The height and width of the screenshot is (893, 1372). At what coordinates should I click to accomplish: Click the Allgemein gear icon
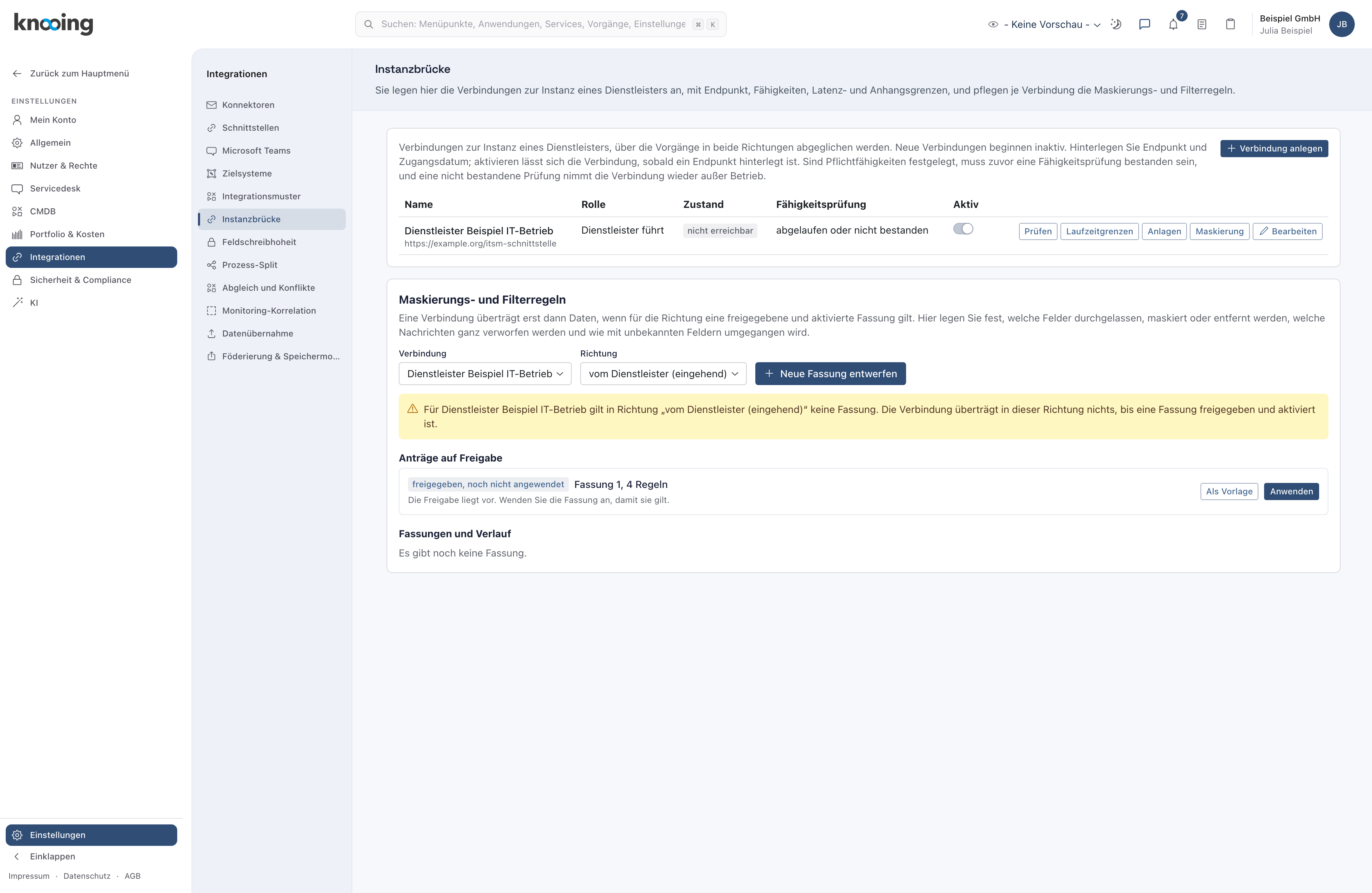(17, 143)
